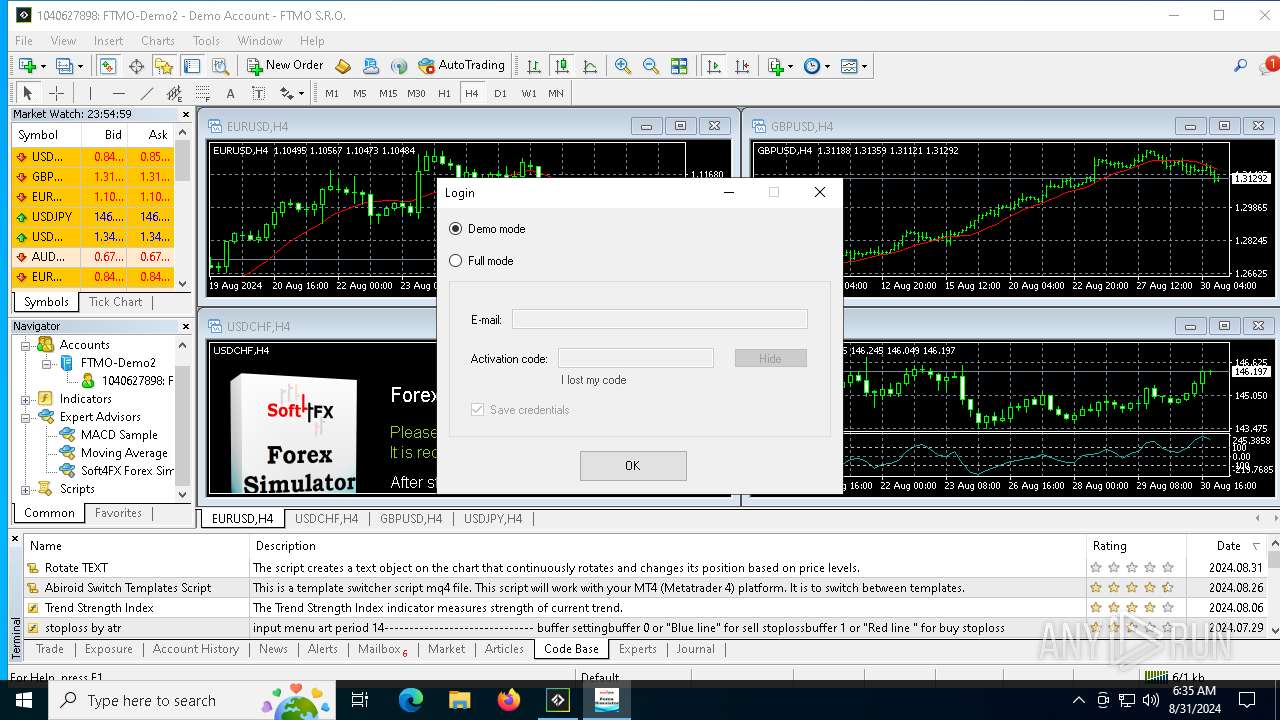This screenshot has width=1280, height=720.
Task: Toggle the Market Watch toolbar icon
Action: (x=107, y=66)
